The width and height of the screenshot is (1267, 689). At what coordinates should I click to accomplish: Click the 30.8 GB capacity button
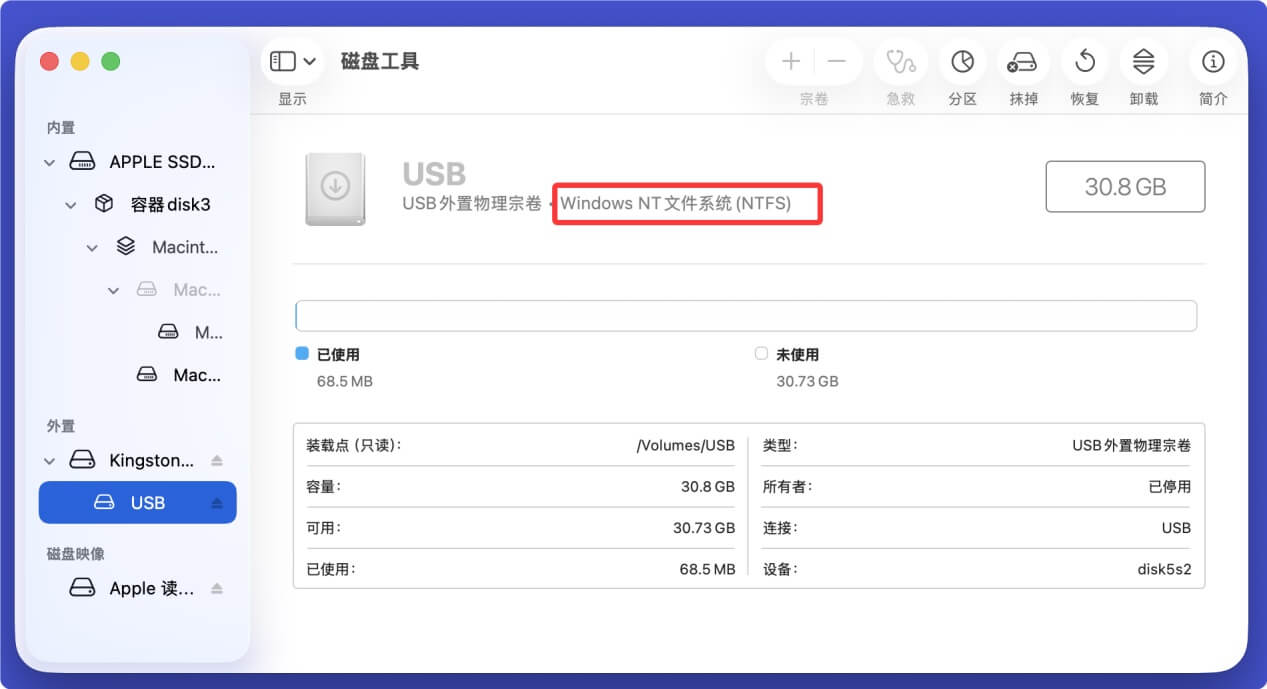click(1124, 186)
